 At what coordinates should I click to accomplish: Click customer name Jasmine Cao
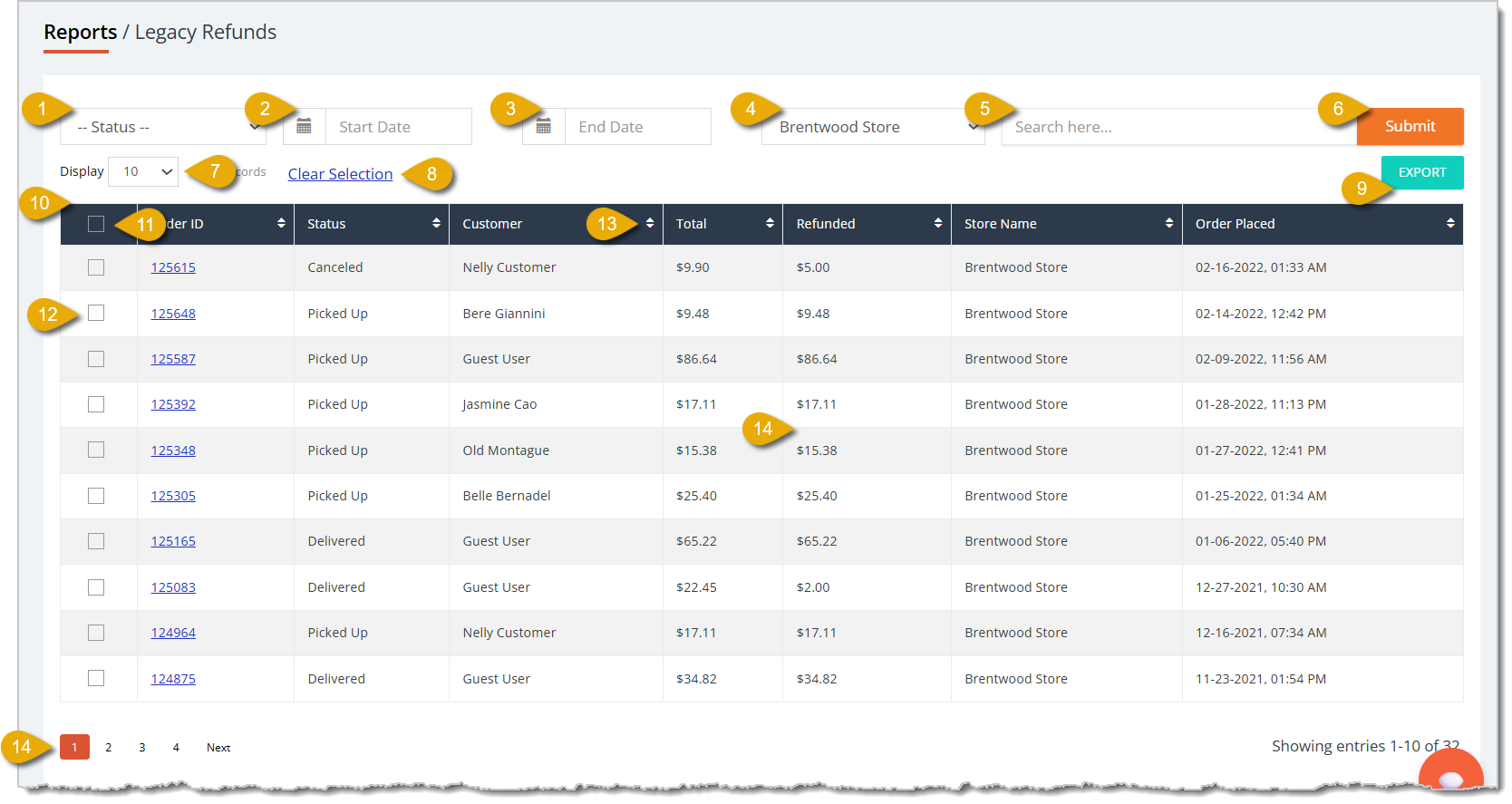click(499, 404)
